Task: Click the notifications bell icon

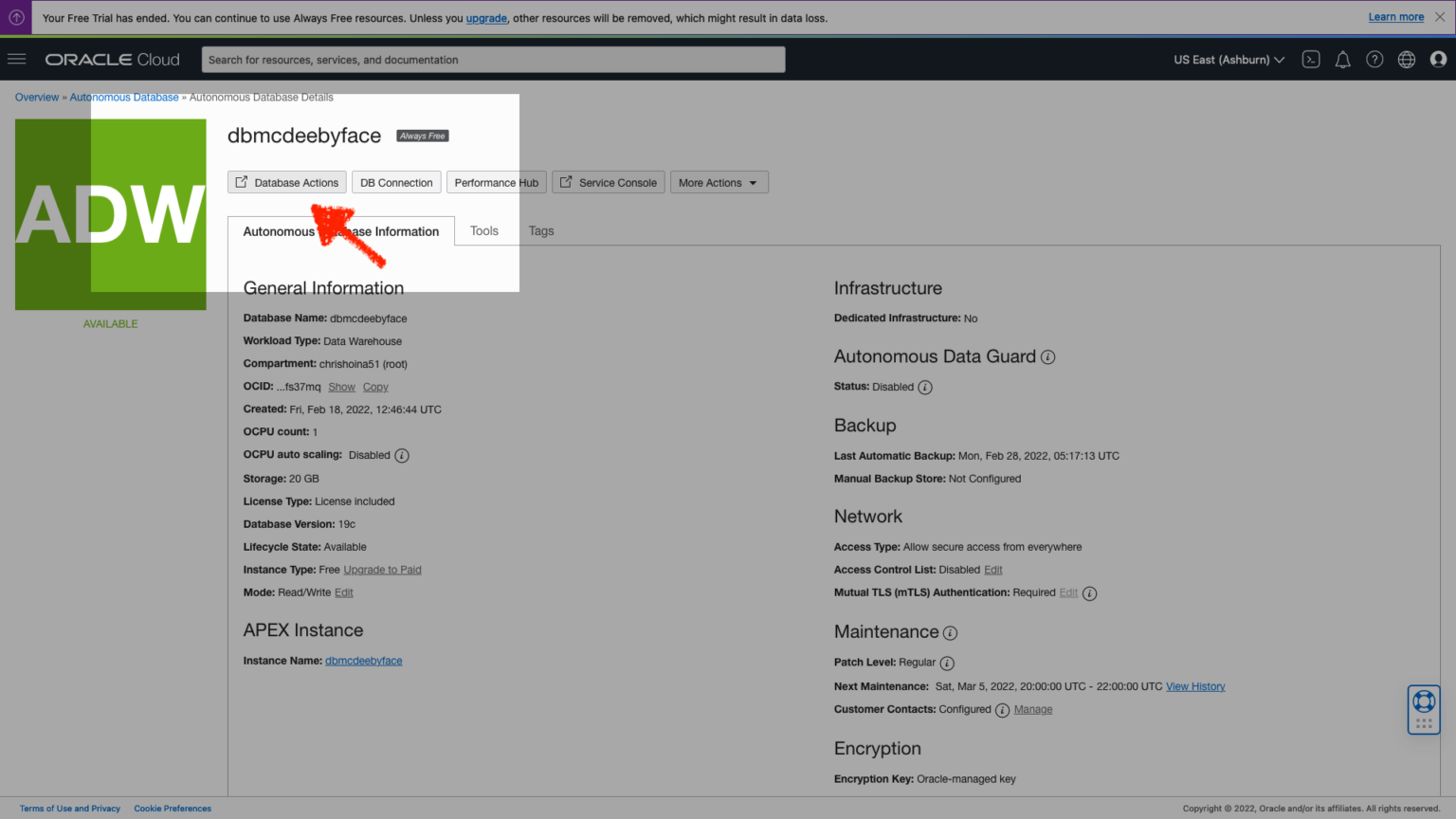Action: click(1342, 59)
